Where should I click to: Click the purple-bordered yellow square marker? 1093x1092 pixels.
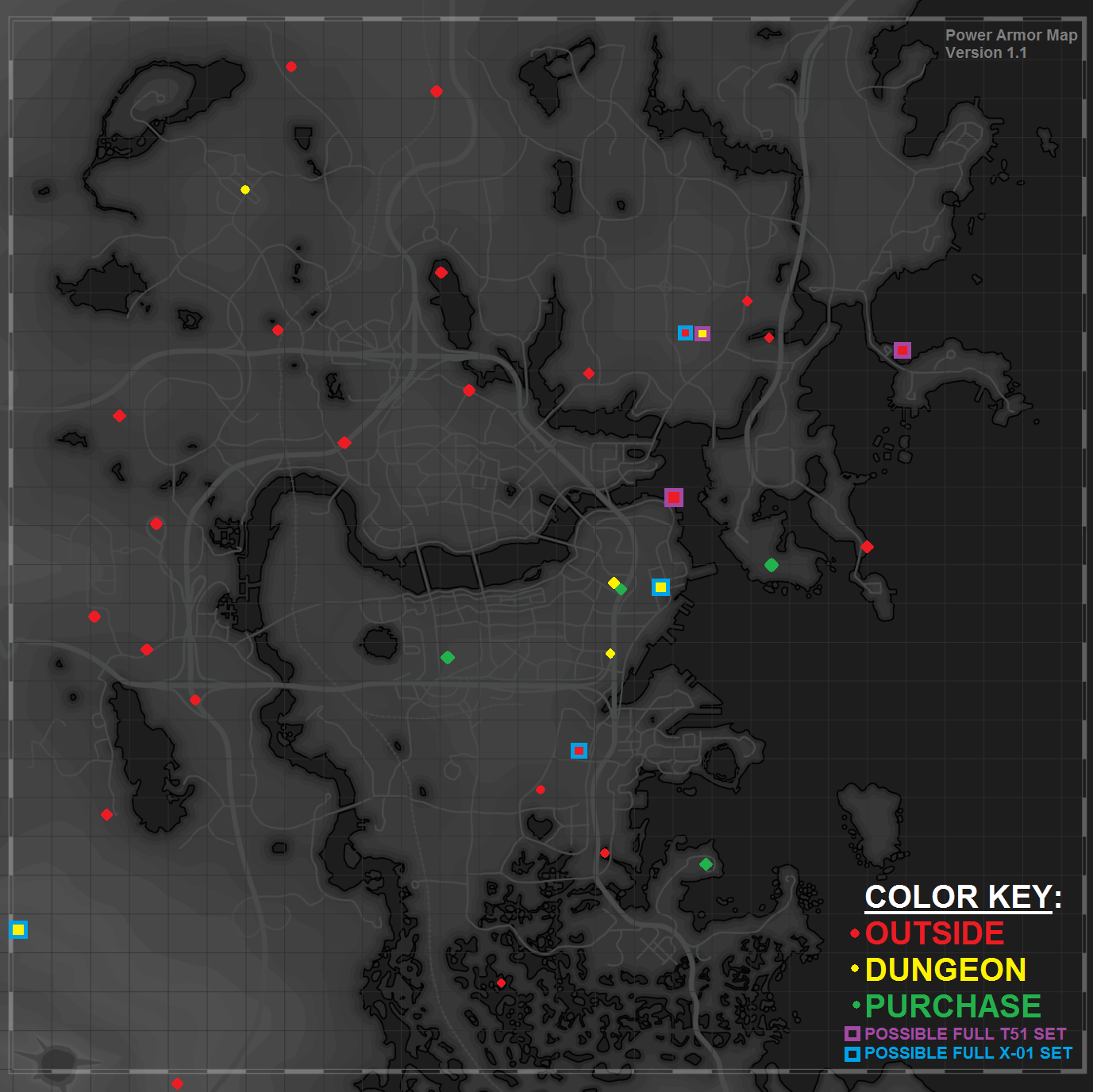[x=702, y=334]
